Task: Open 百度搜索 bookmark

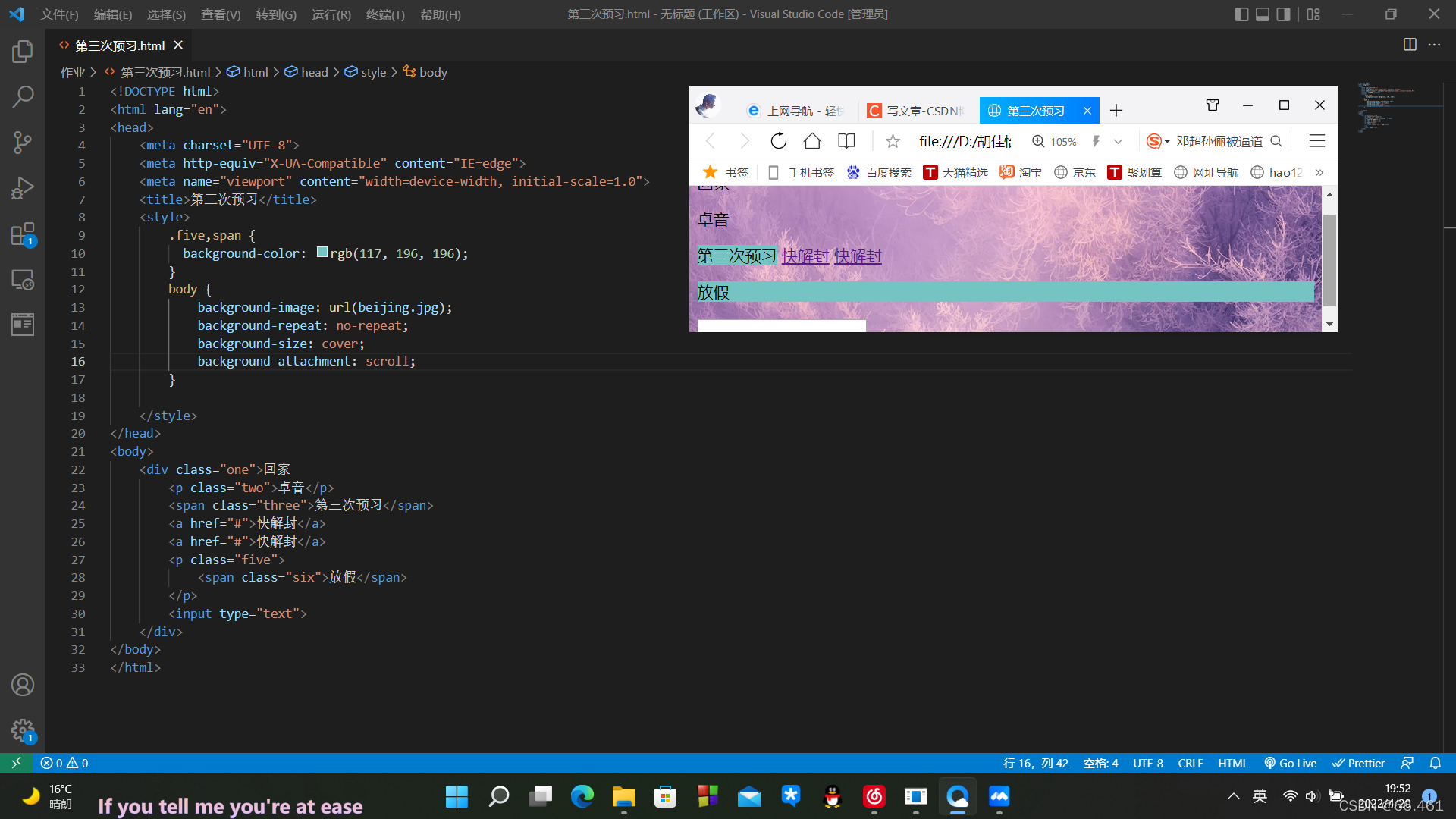Action: [879, 173]
